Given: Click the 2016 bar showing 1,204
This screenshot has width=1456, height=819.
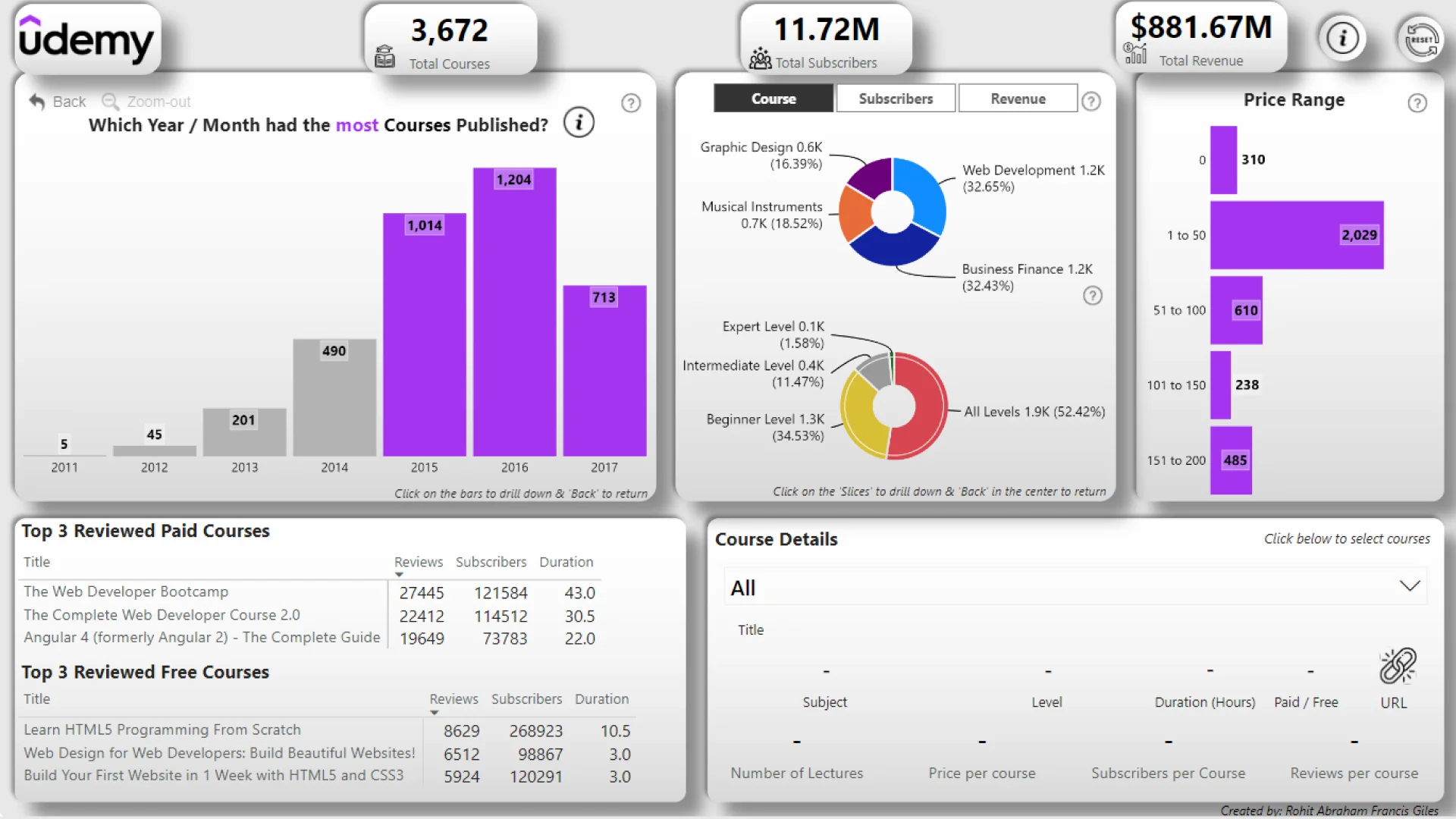Looking at the screenshot, I should [x=514, y=312].
